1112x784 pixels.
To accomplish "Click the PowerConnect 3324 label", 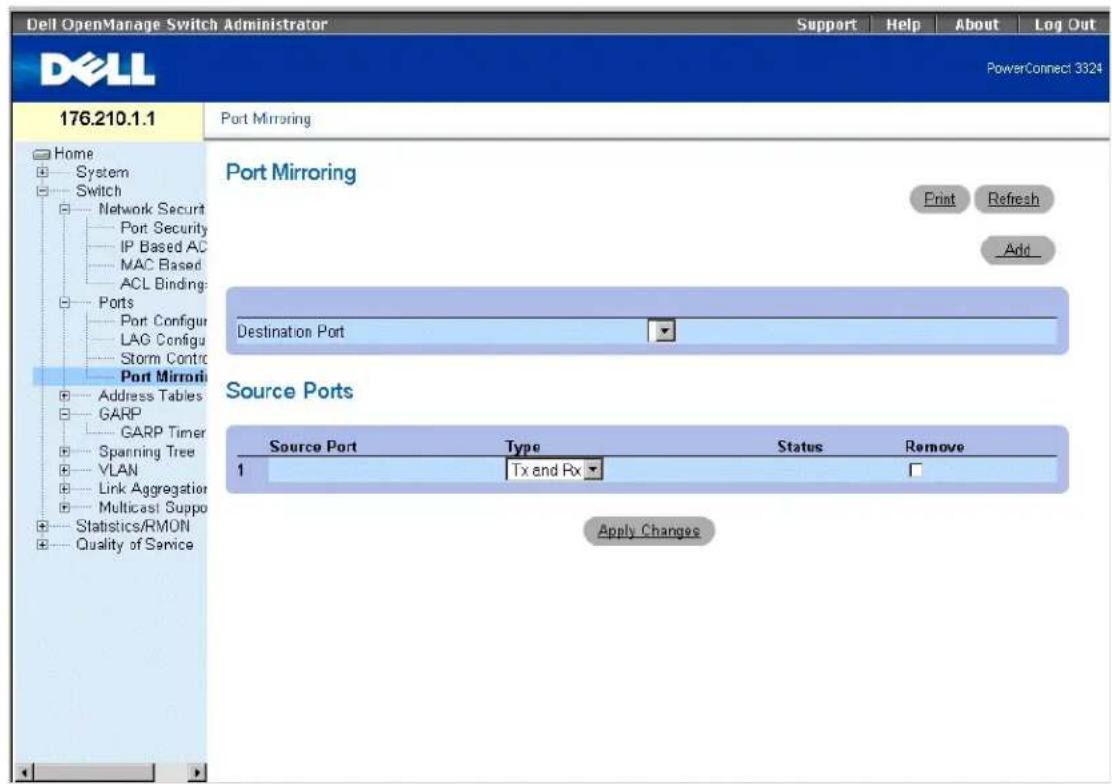I will [1045, 69].
